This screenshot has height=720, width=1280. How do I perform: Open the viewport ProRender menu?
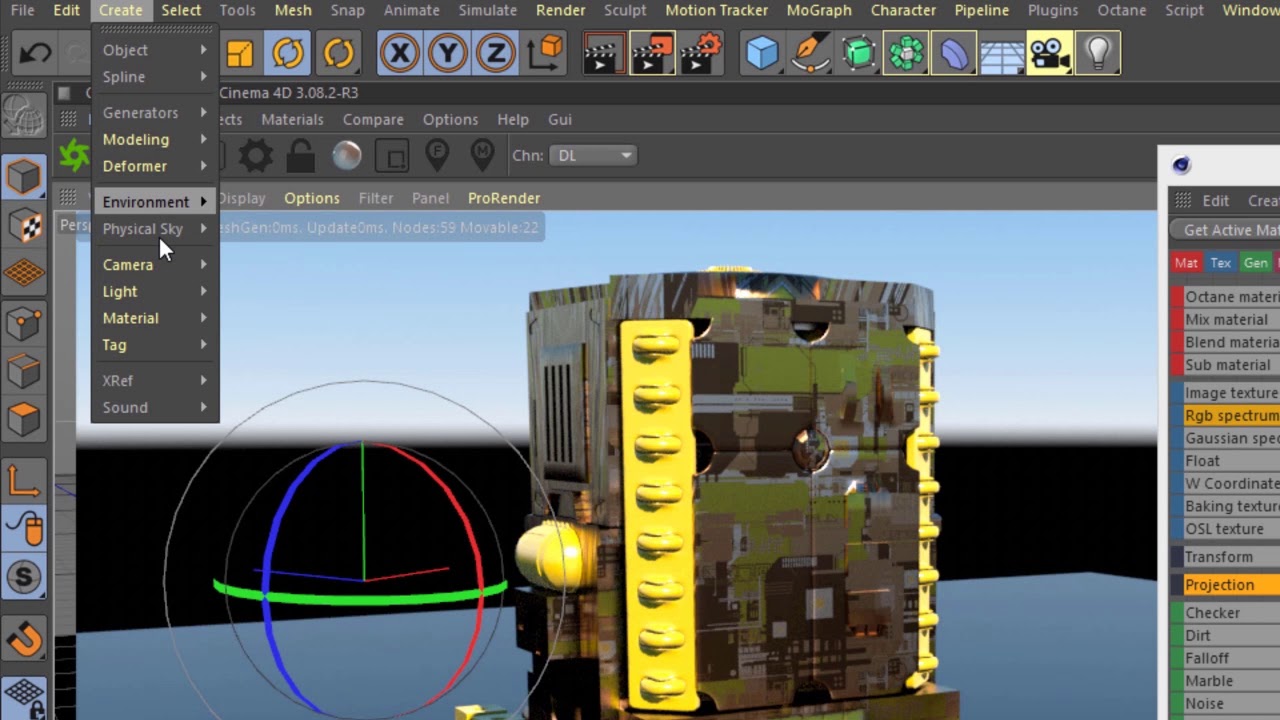point(504,198)
